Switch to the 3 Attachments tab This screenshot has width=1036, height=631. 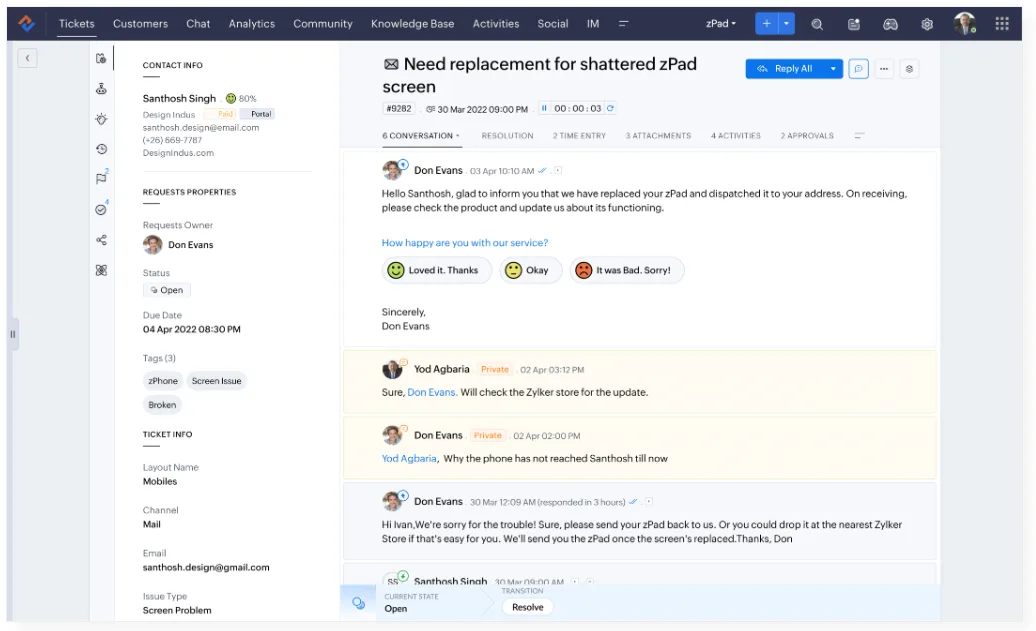658,136
